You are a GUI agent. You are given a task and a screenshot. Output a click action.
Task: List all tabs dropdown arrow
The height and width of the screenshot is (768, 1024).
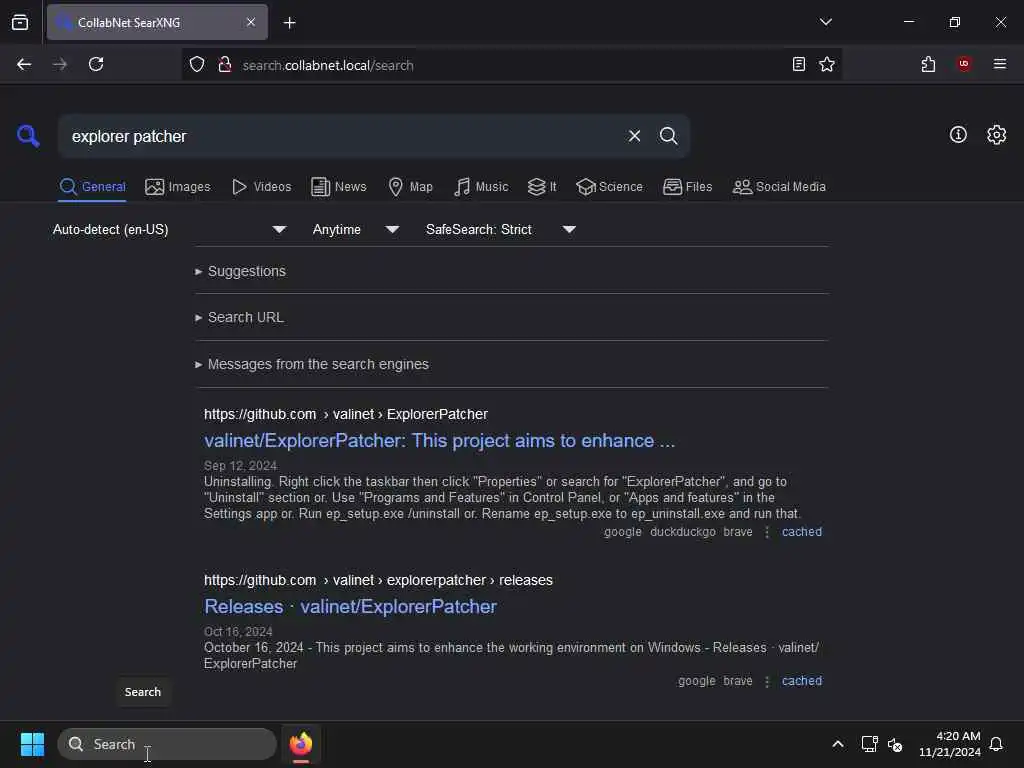[x=825, y=22]
